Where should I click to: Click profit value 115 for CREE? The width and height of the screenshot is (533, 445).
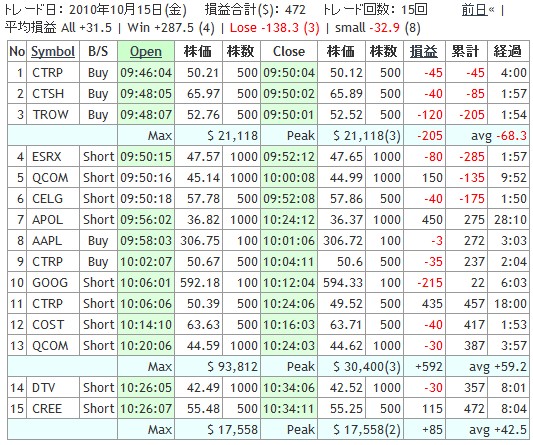pyautogui.click(x=432, y=409)
